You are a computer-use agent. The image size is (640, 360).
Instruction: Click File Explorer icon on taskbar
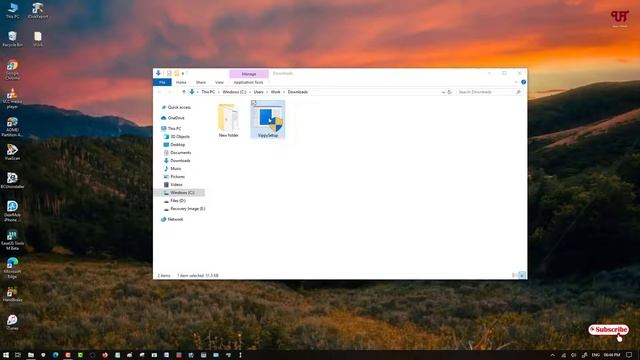[31, 355]
